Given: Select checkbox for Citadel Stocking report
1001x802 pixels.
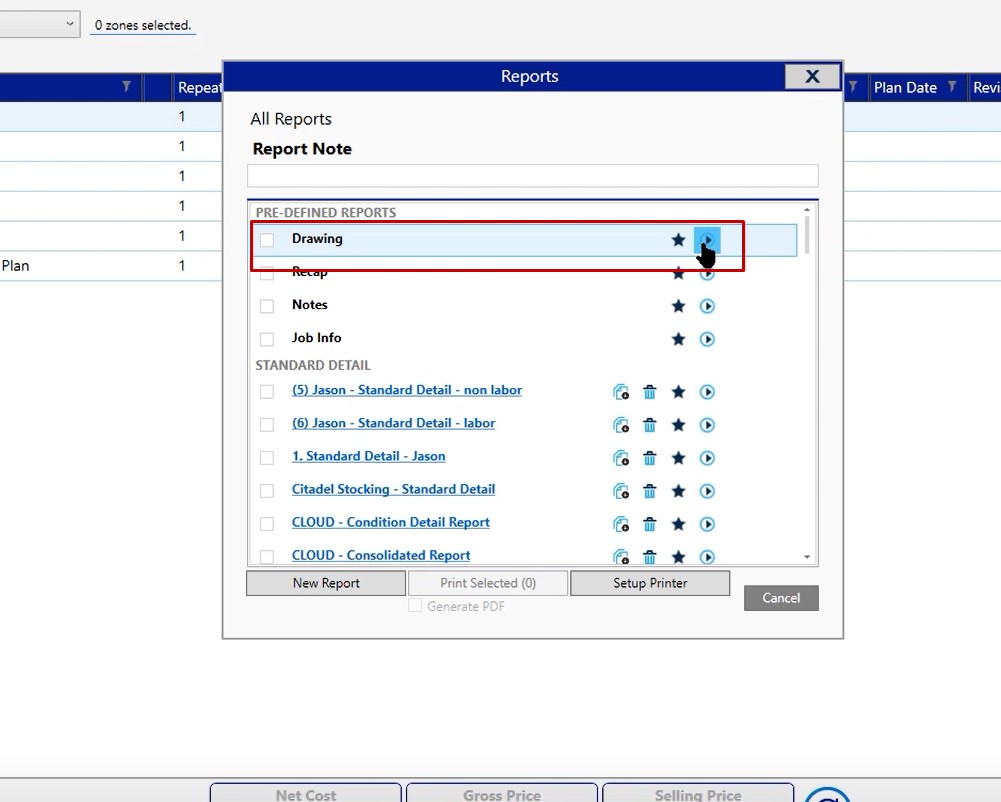Looking at the screenshot, I should [x=267, y=491].
